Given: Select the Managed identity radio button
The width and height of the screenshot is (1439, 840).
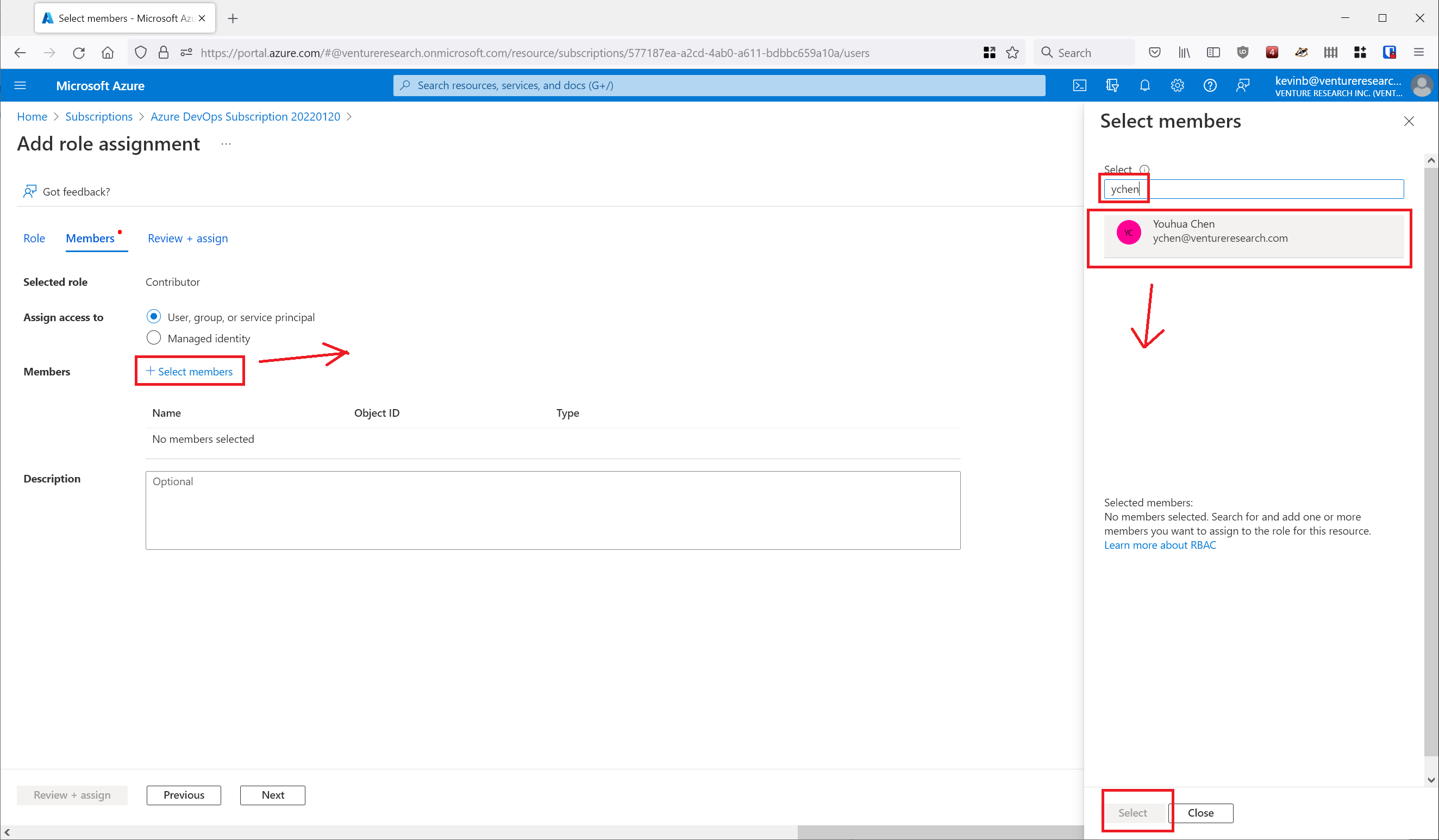Looking at the screenshot, I should point(154,337).
